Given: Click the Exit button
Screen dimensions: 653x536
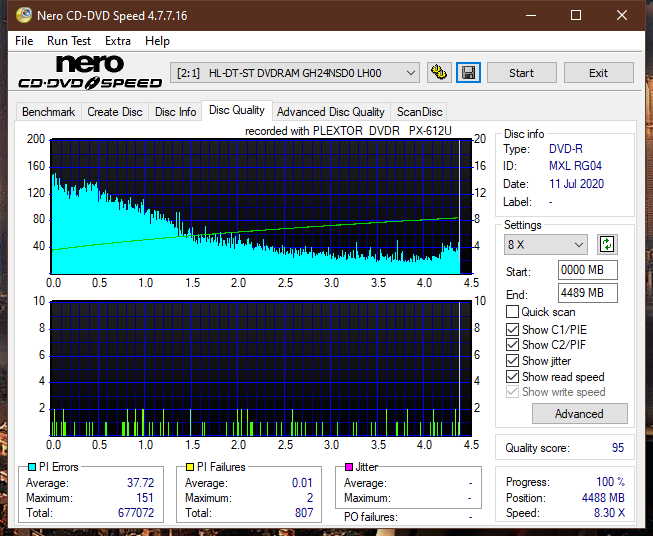Looking at the screenshot, I should coord(598,73).
